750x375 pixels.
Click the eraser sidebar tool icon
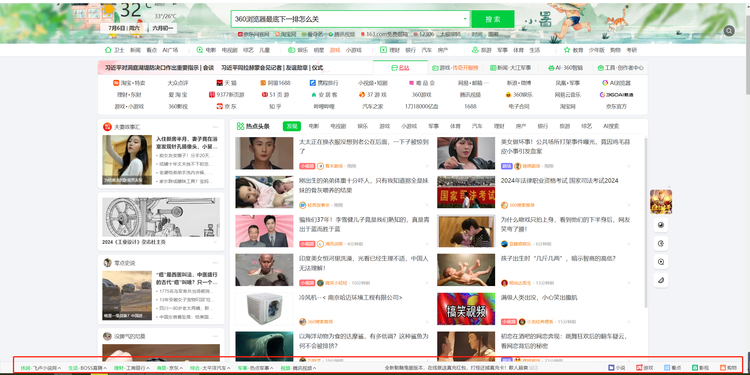pos(661,280)
